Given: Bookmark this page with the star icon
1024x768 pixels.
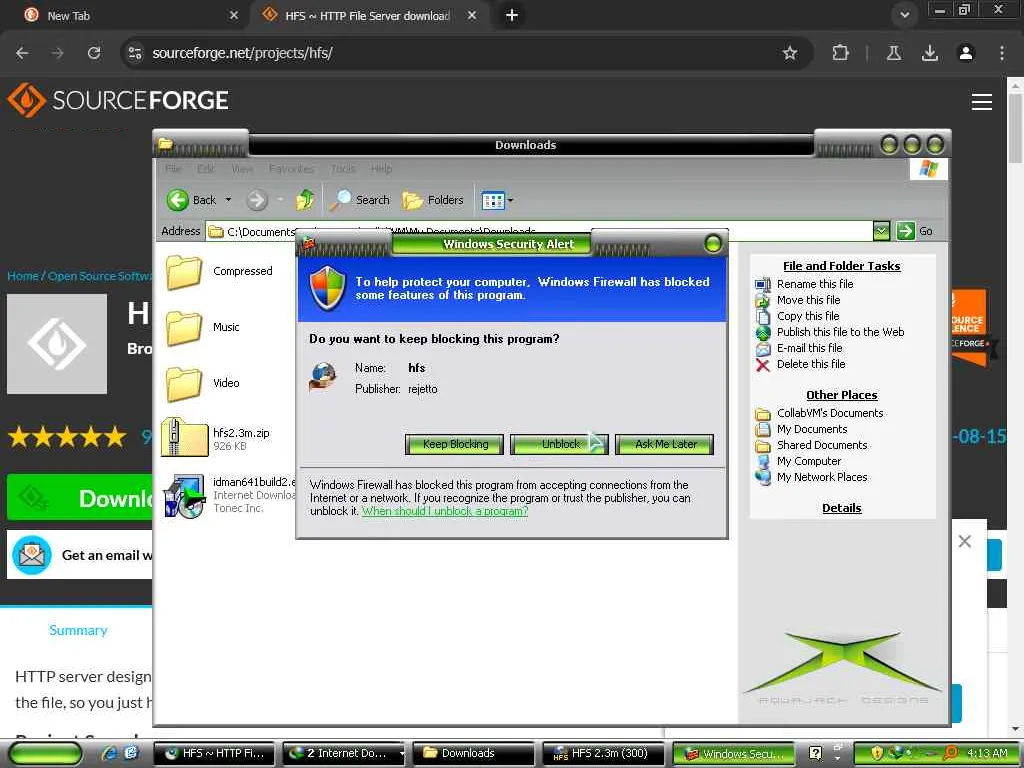Looking at the screenshot, I should (x=790, y=53).
